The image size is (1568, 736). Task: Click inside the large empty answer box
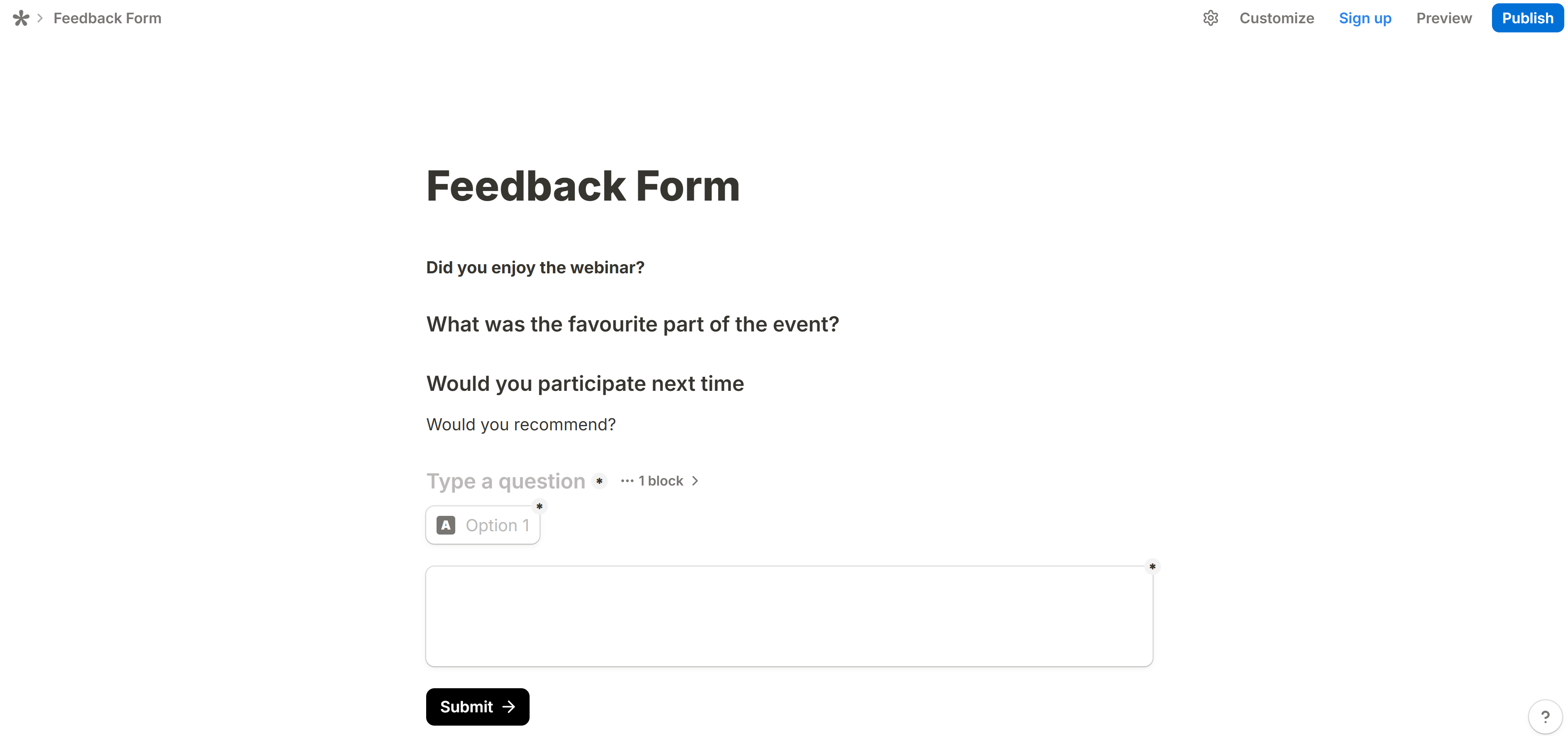click(789, 616)
